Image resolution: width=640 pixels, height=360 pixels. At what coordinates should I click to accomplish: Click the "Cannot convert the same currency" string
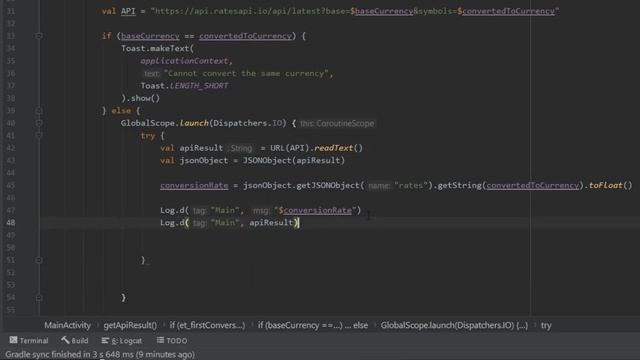click(246, 73)
